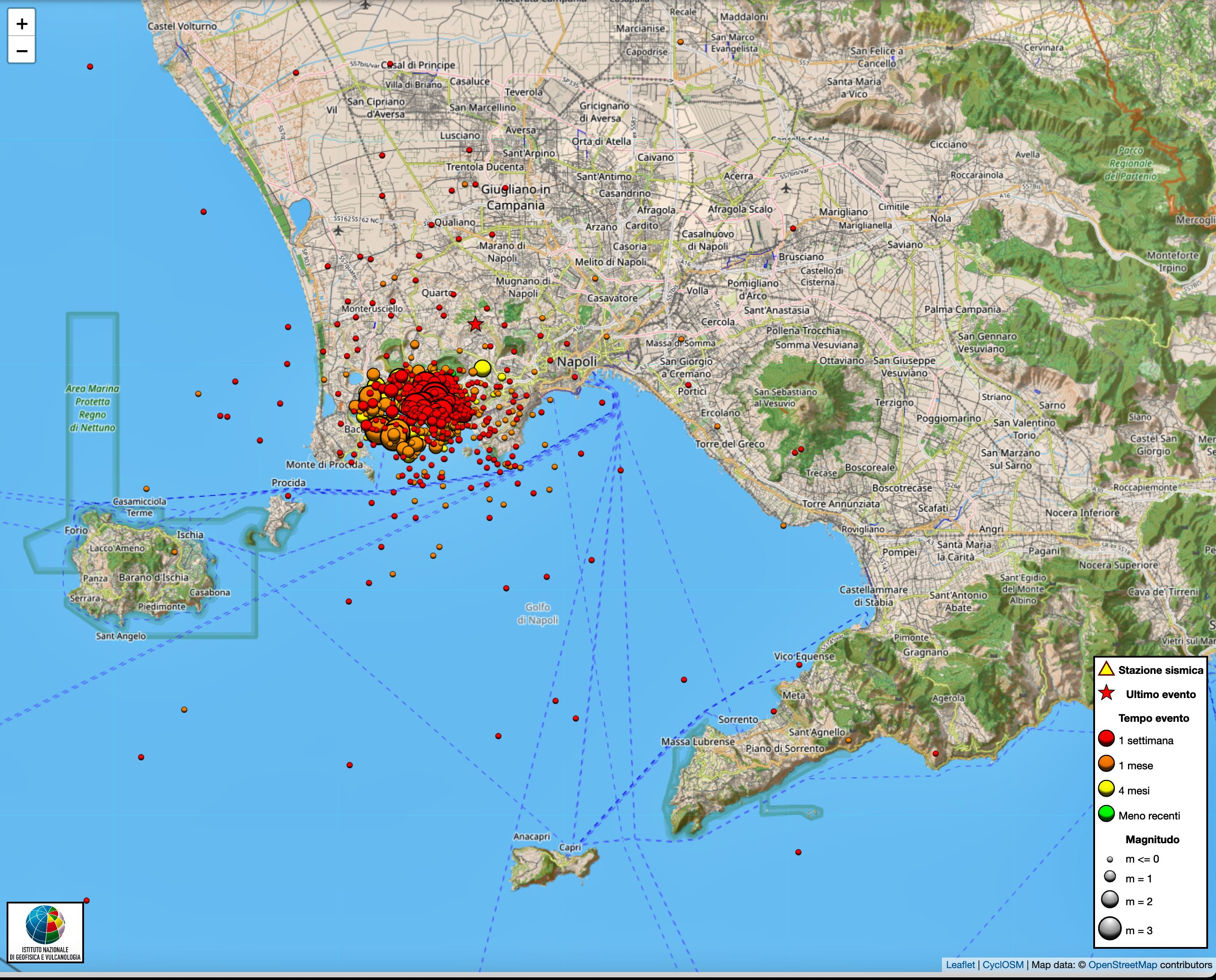This screenshot has width=1216, height=980.
Task: Click the red earthquake dot on Procida island
Action: coord(288,496)
